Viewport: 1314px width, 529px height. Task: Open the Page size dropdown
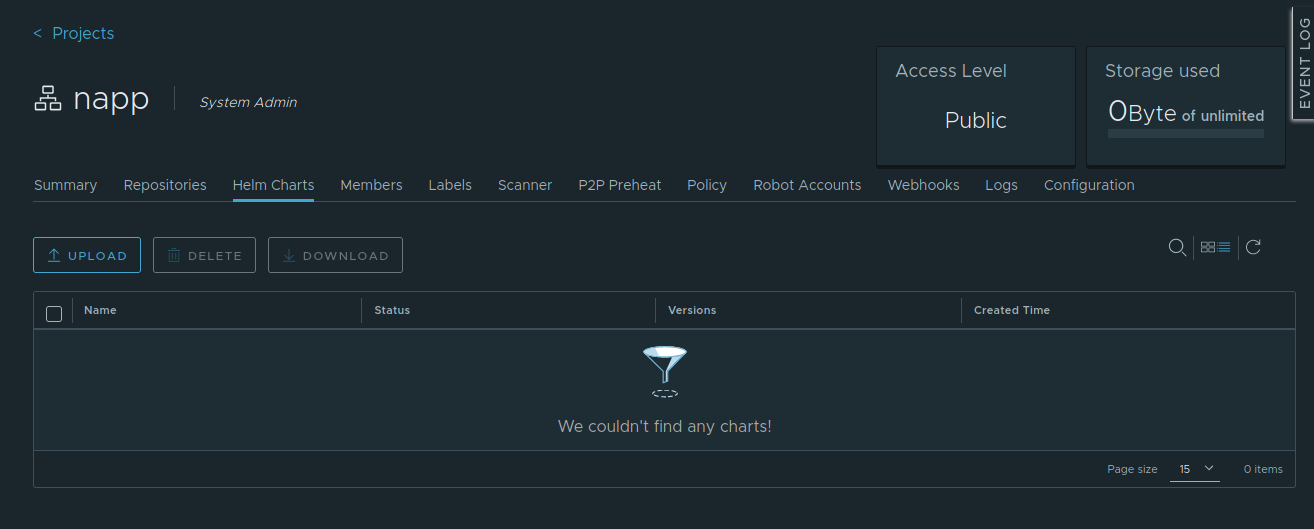pyautogui.click(x=1195, y=469)
